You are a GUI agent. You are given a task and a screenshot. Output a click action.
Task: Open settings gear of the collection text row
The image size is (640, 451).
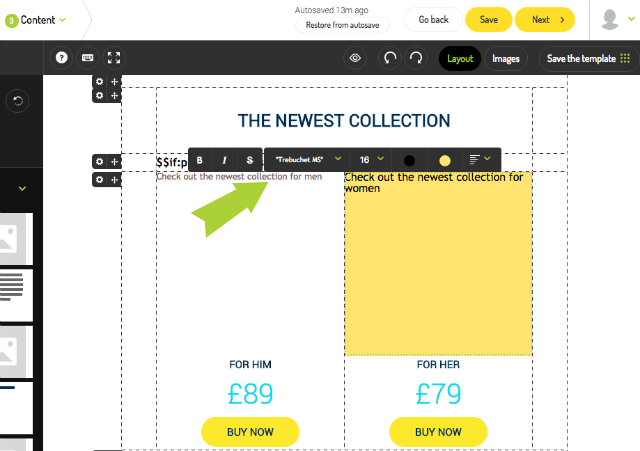click(x=99, y=180)
